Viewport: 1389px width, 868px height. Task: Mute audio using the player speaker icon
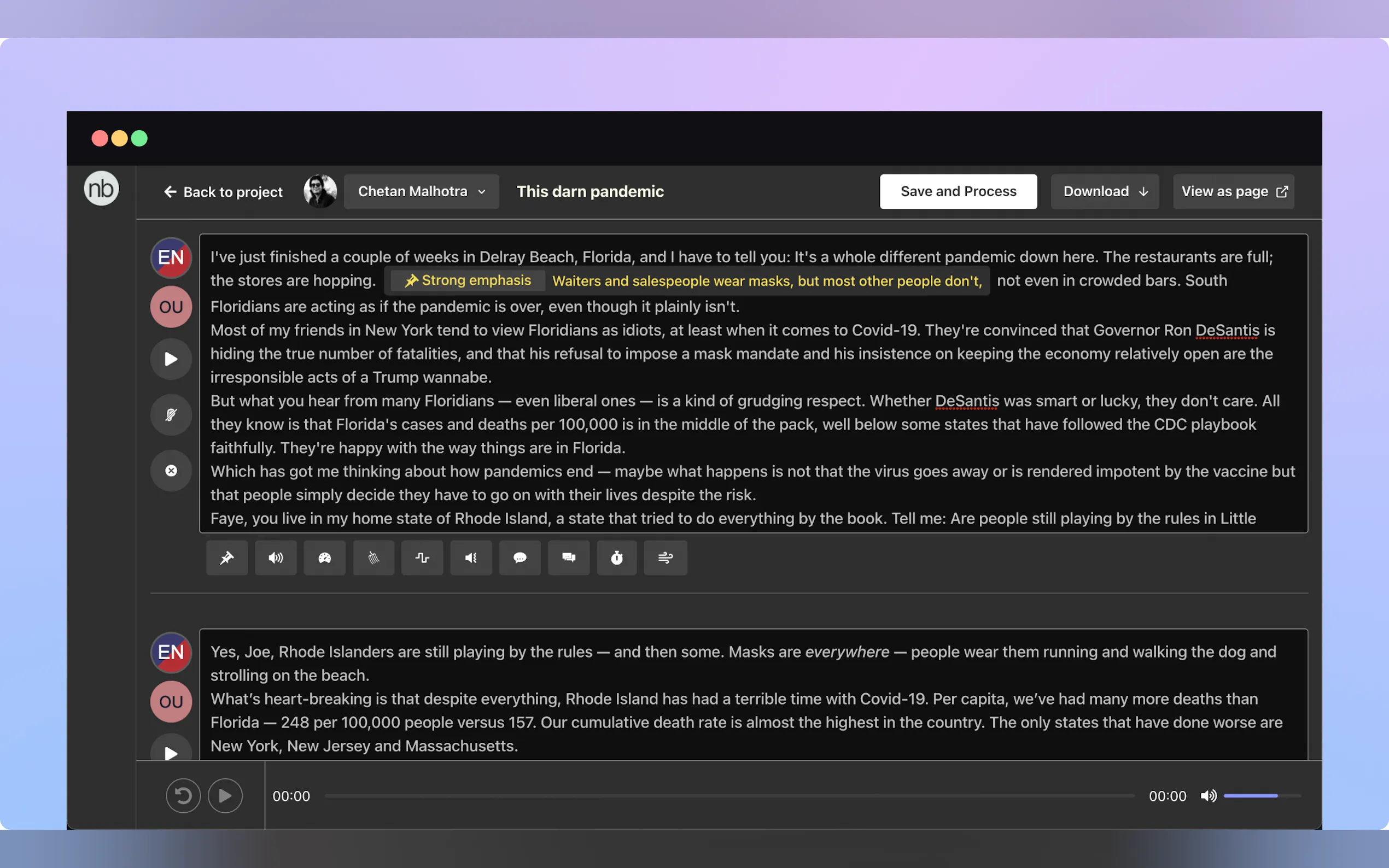(x=1208, y=796)
